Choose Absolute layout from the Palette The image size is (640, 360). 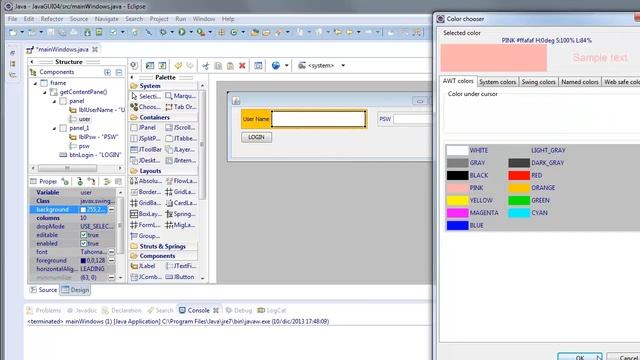click(146, 181)
